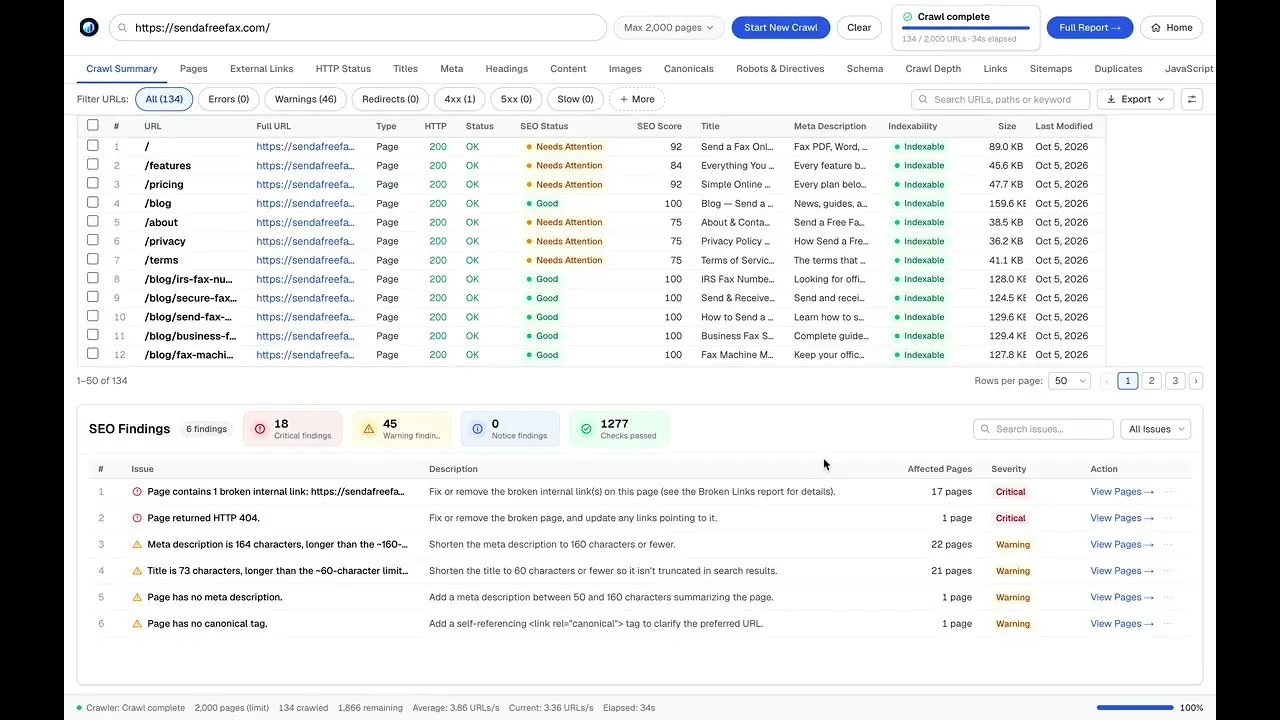Image resolution: width=1280 pixels, height=720 pixels.
Task: Click the crawl complete check icon
Action: [908, 17]
